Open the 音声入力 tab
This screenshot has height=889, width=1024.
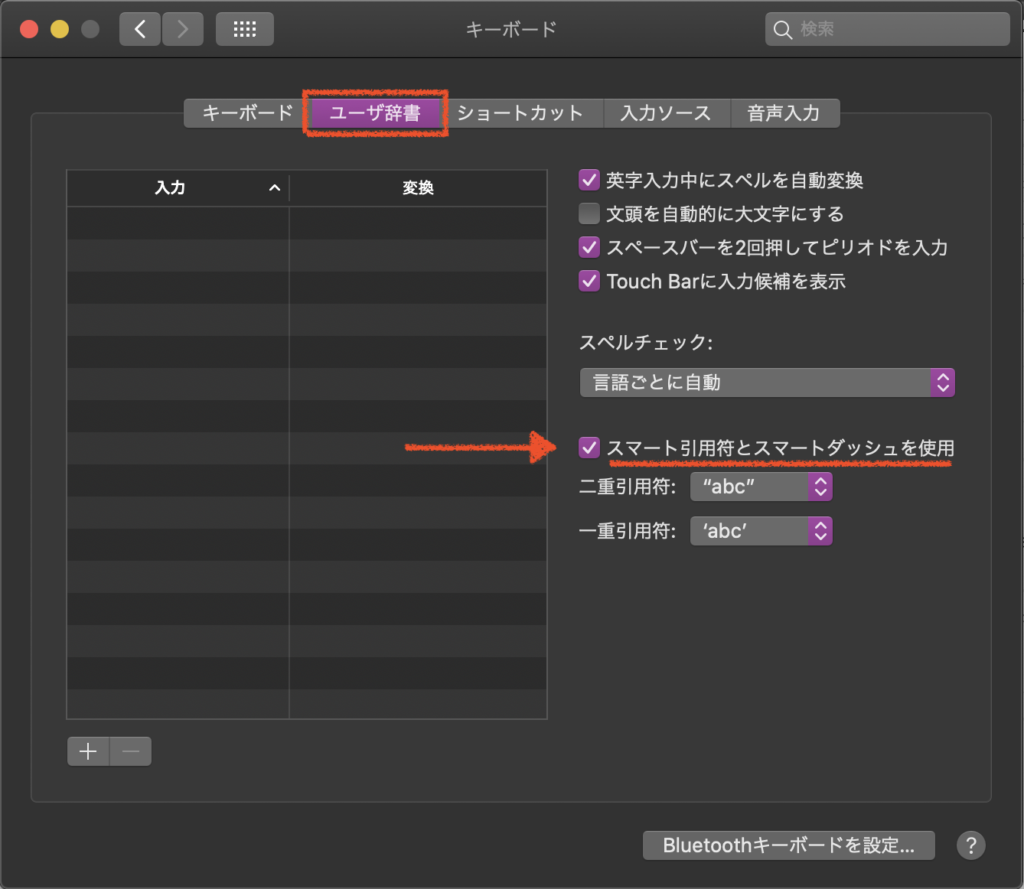784,113
